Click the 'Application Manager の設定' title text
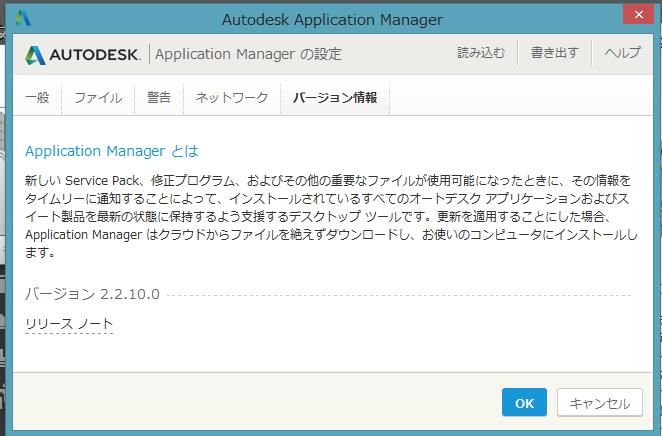The width and height of the screenshot is (662, 436). pos(248,54)
